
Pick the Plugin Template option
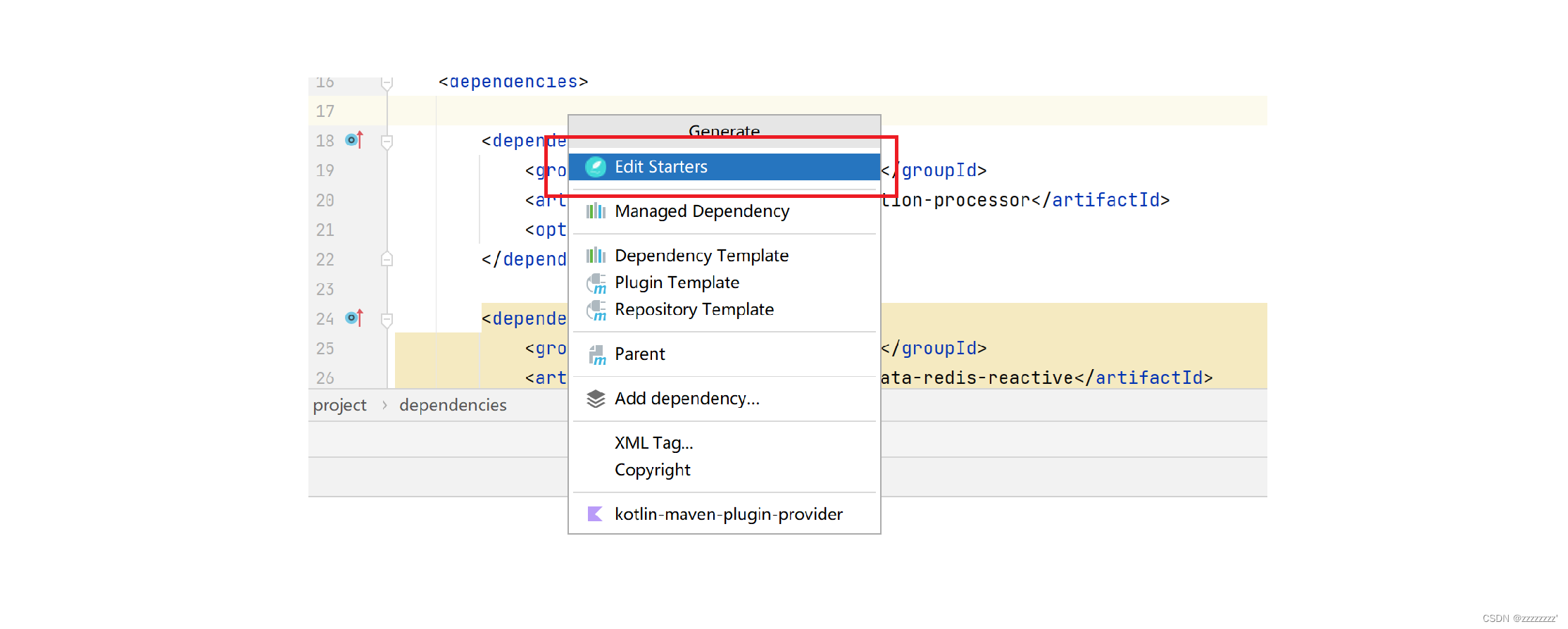724,282
